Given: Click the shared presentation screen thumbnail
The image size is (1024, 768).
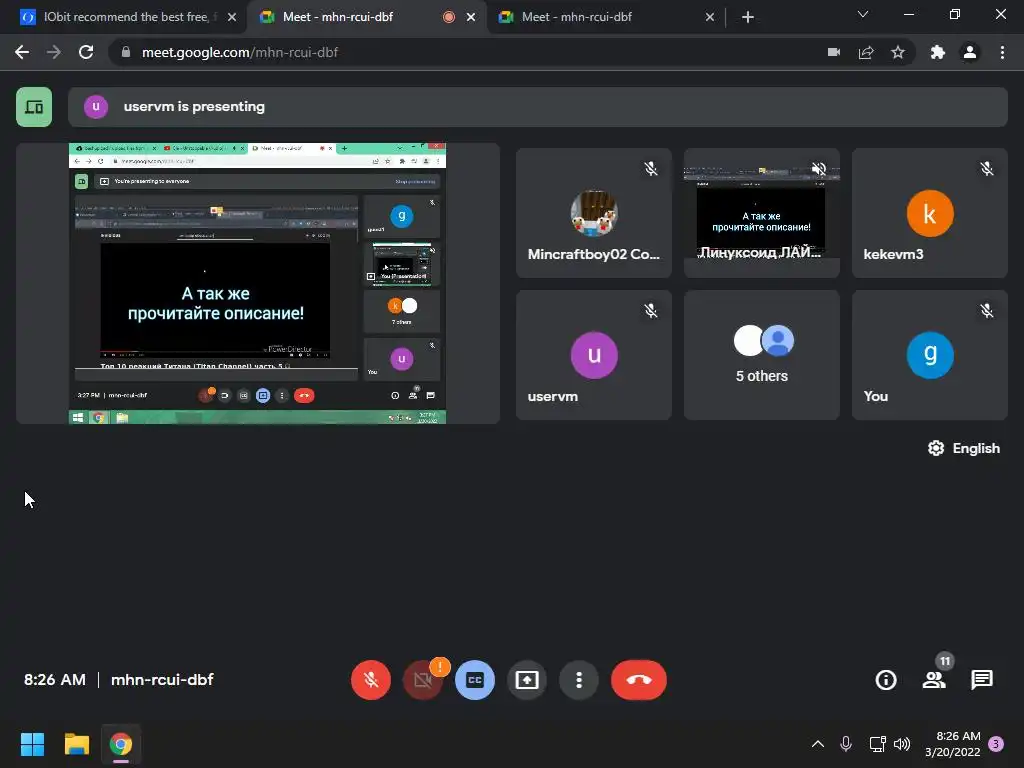Looking at the screenshot, I should pos(257,283).
